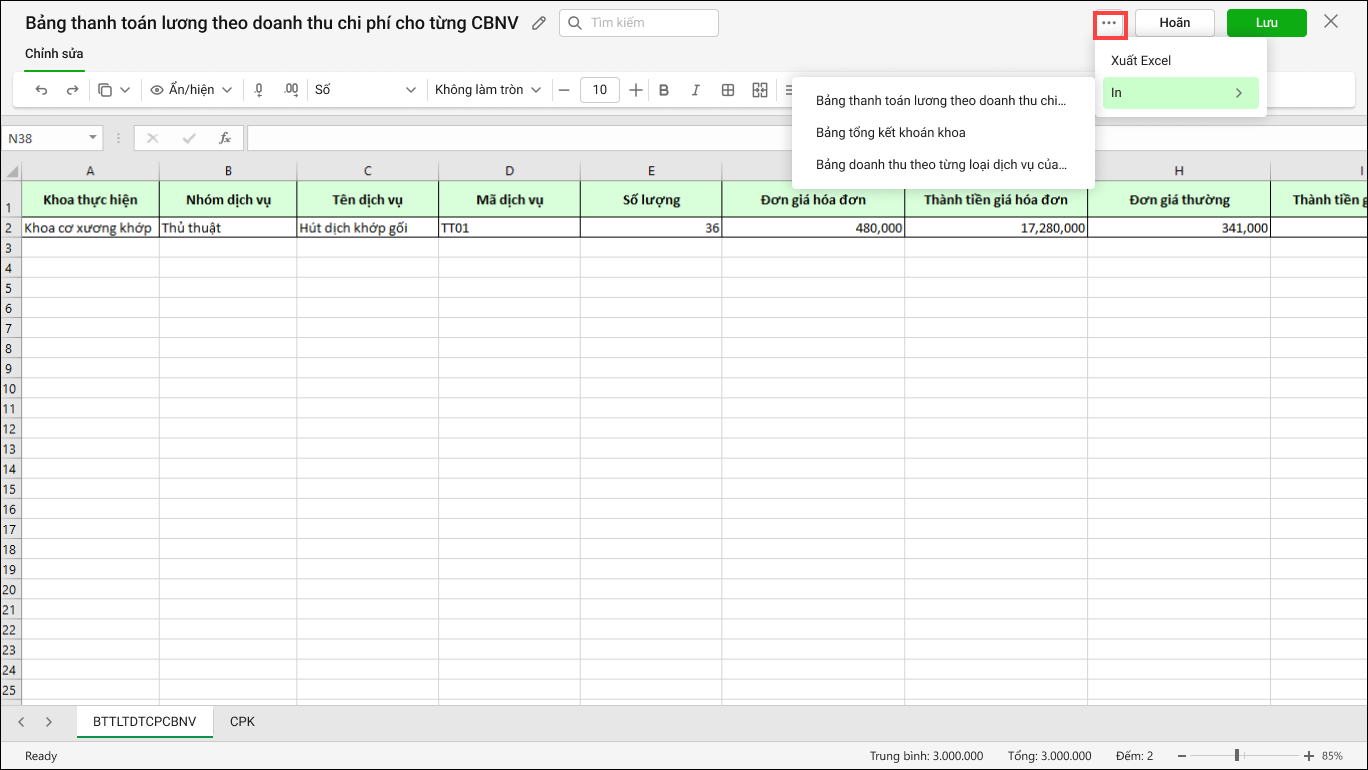The height and width of the screenshot is (770, 1368).
Task: Open the Ẩn/hiện visibility dropdown
Action: tap(191, 90)
